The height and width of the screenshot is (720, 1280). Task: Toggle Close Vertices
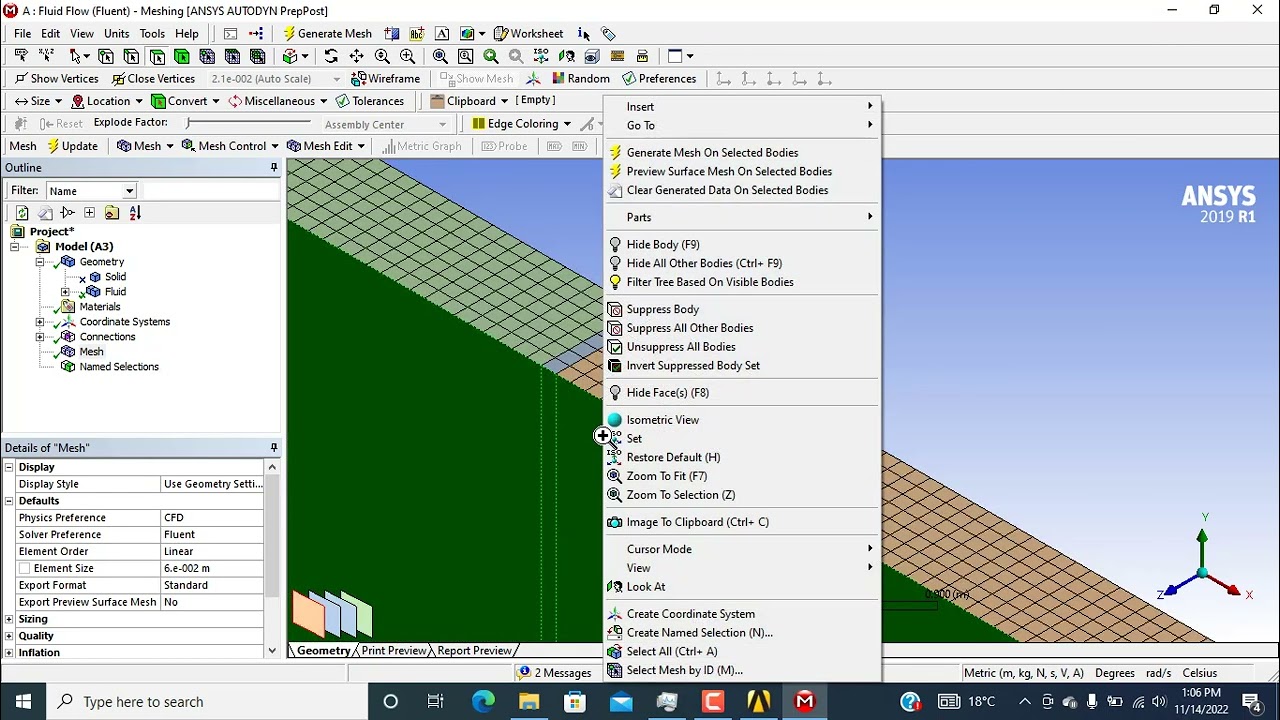153,78
